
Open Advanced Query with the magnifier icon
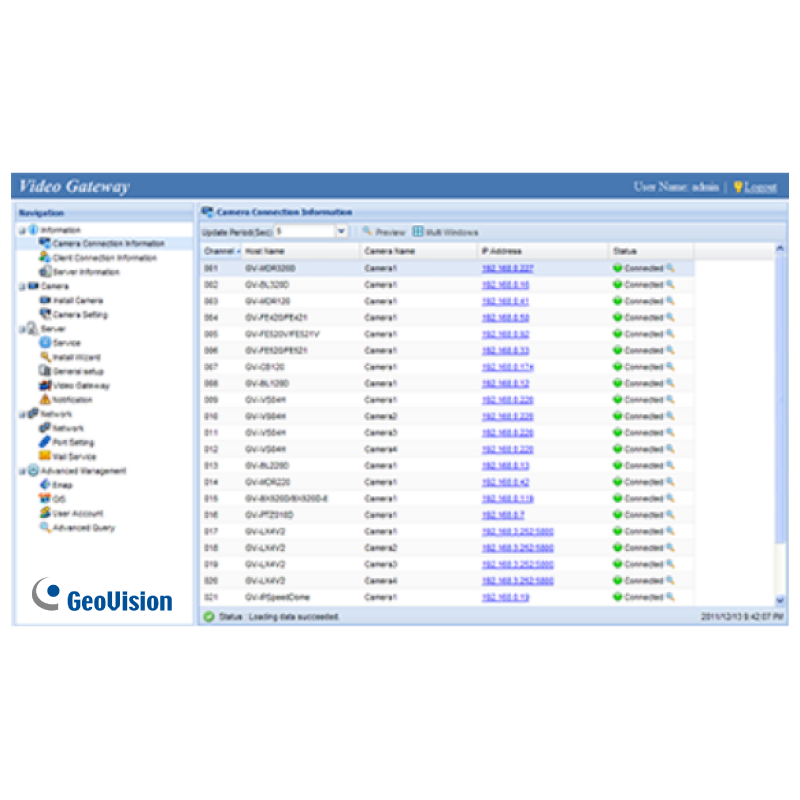[44, 527]
